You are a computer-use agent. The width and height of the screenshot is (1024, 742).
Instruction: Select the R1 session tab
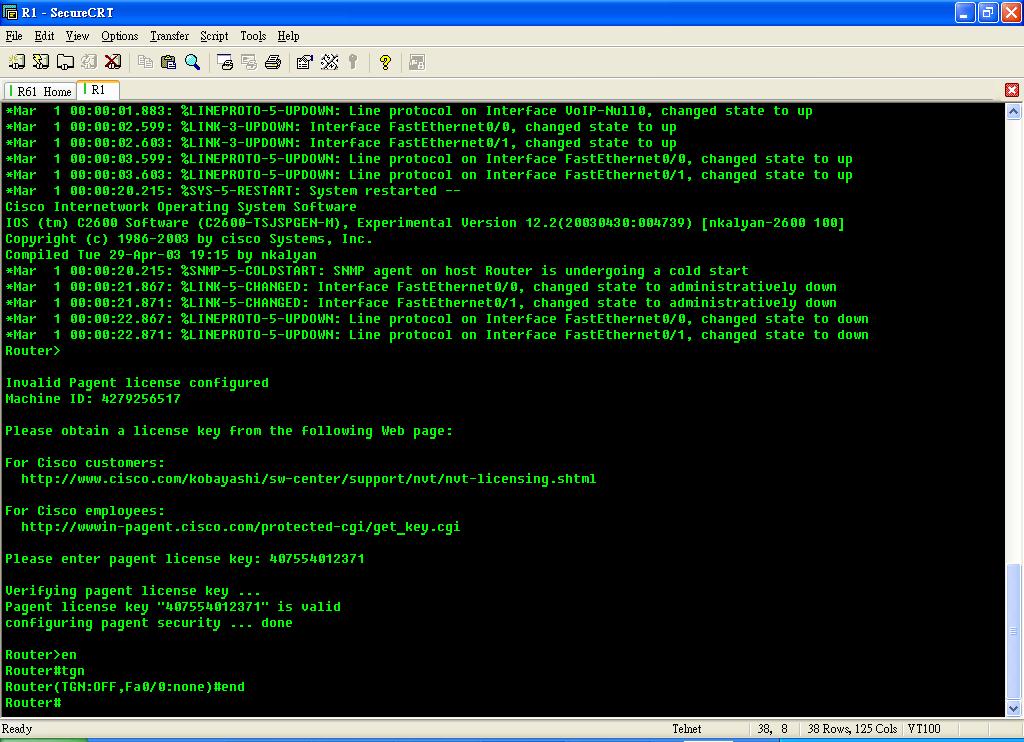(97, 90)
